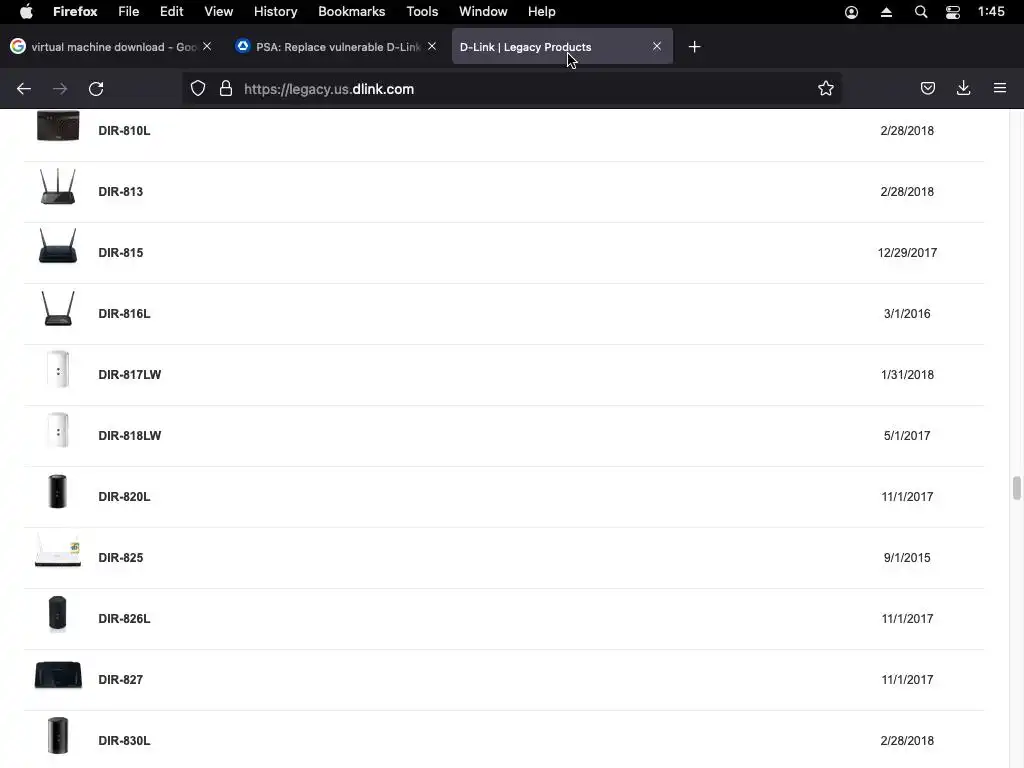Click the DIR-817LW router thumbnail
Screen dimensions: 1024x768
[x=58, y=370]
